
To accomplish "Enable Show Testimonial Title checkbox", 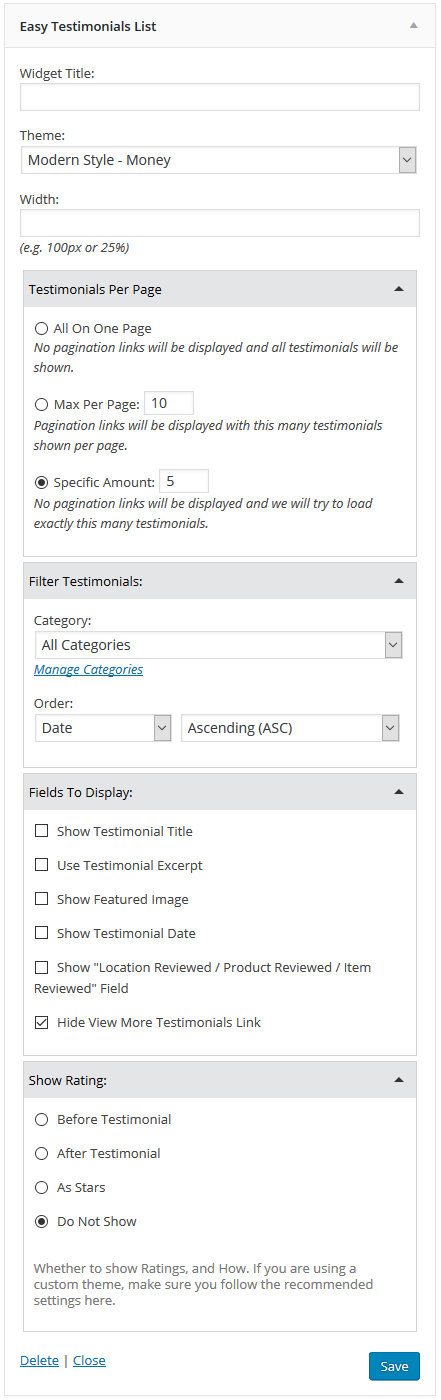I will pos(41,831).
